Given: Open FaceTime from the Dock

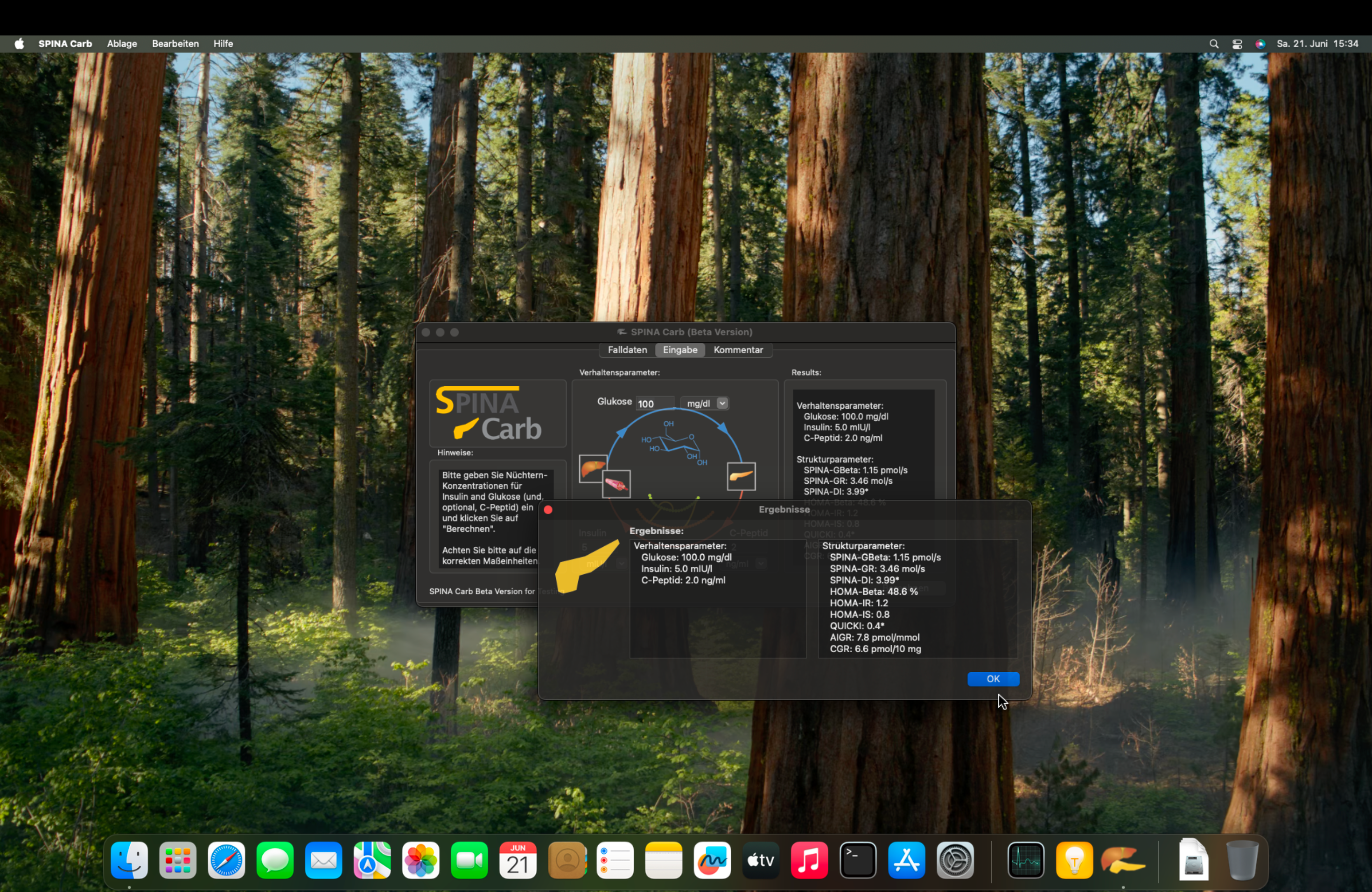Looking at the screenshot, I should tap(469, 860).
